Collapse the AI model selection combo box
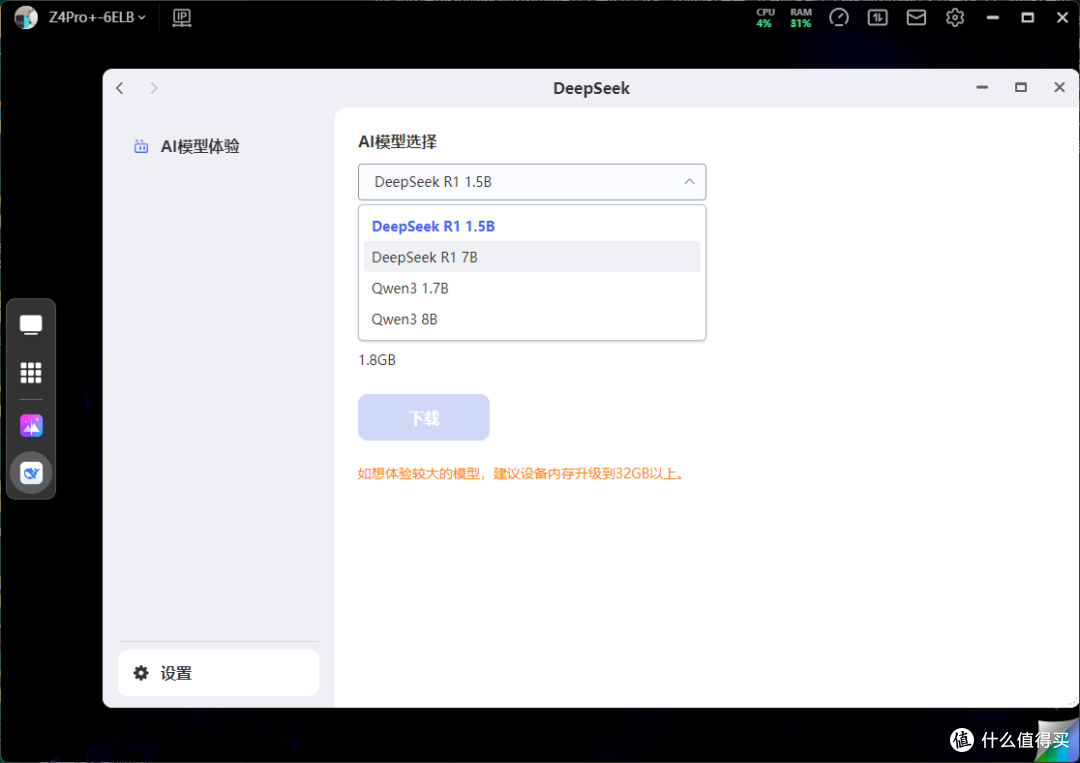 point(532,182)
